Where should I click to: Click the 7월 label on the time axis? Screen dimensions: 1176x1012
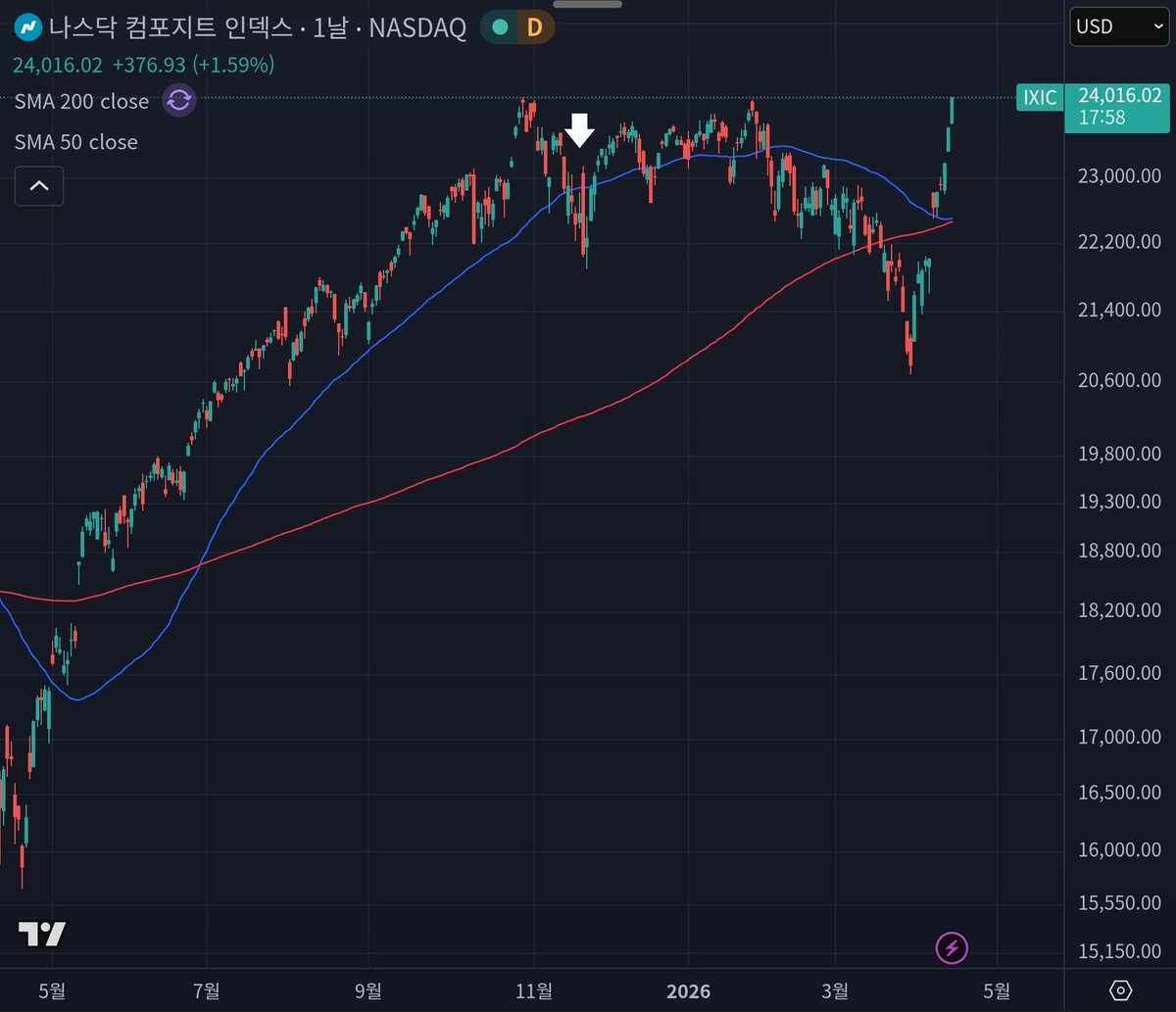tap(207, 989)
